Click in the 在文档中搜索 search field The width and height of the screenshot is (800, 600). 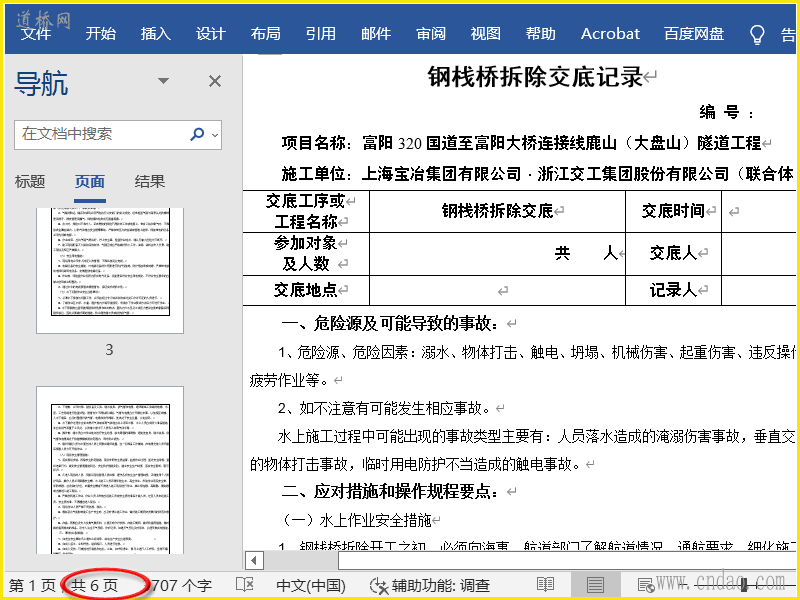(x=100, y=134)
